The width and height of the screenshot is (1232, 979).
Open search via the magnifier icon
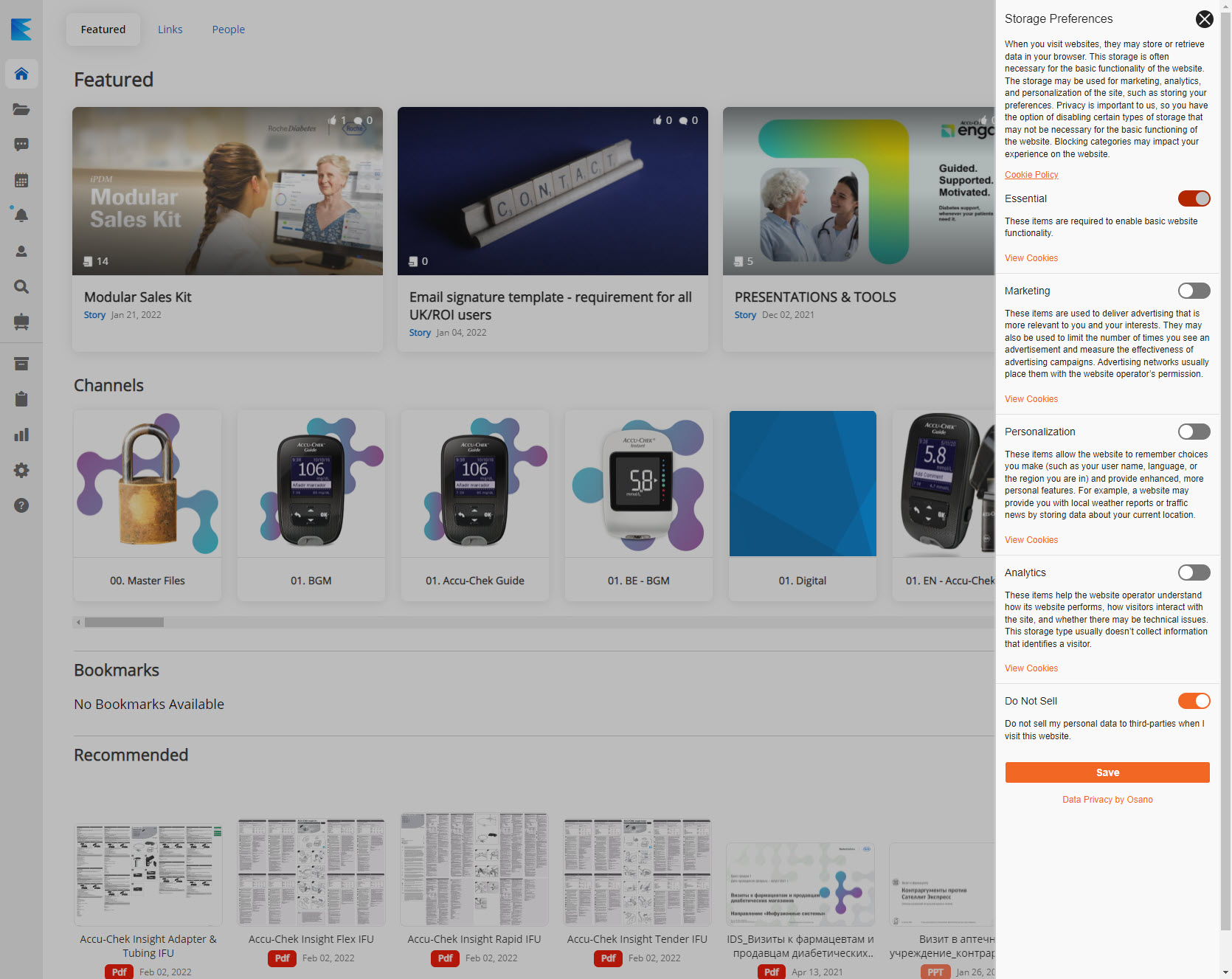[21, 287]
